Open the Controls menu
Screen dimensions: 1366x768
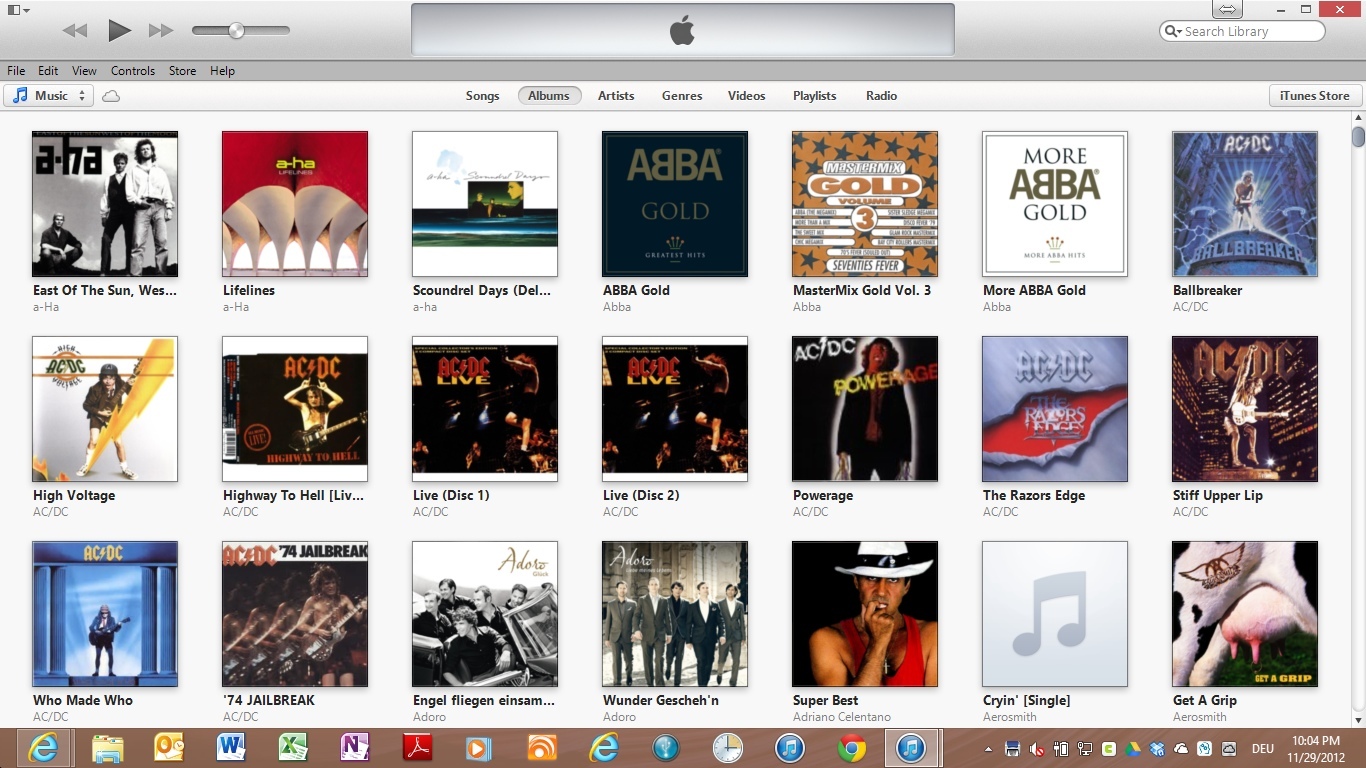[x=133, y=71]
